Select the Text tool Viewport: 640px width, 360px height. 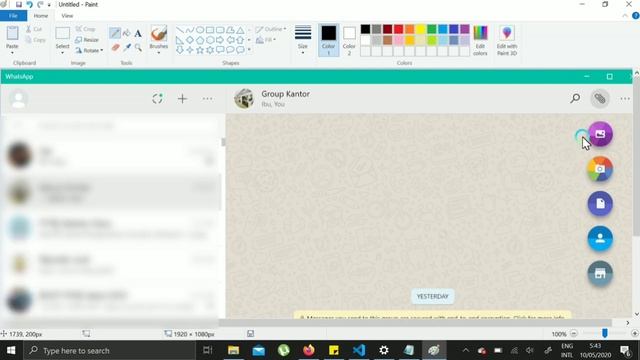138,33
